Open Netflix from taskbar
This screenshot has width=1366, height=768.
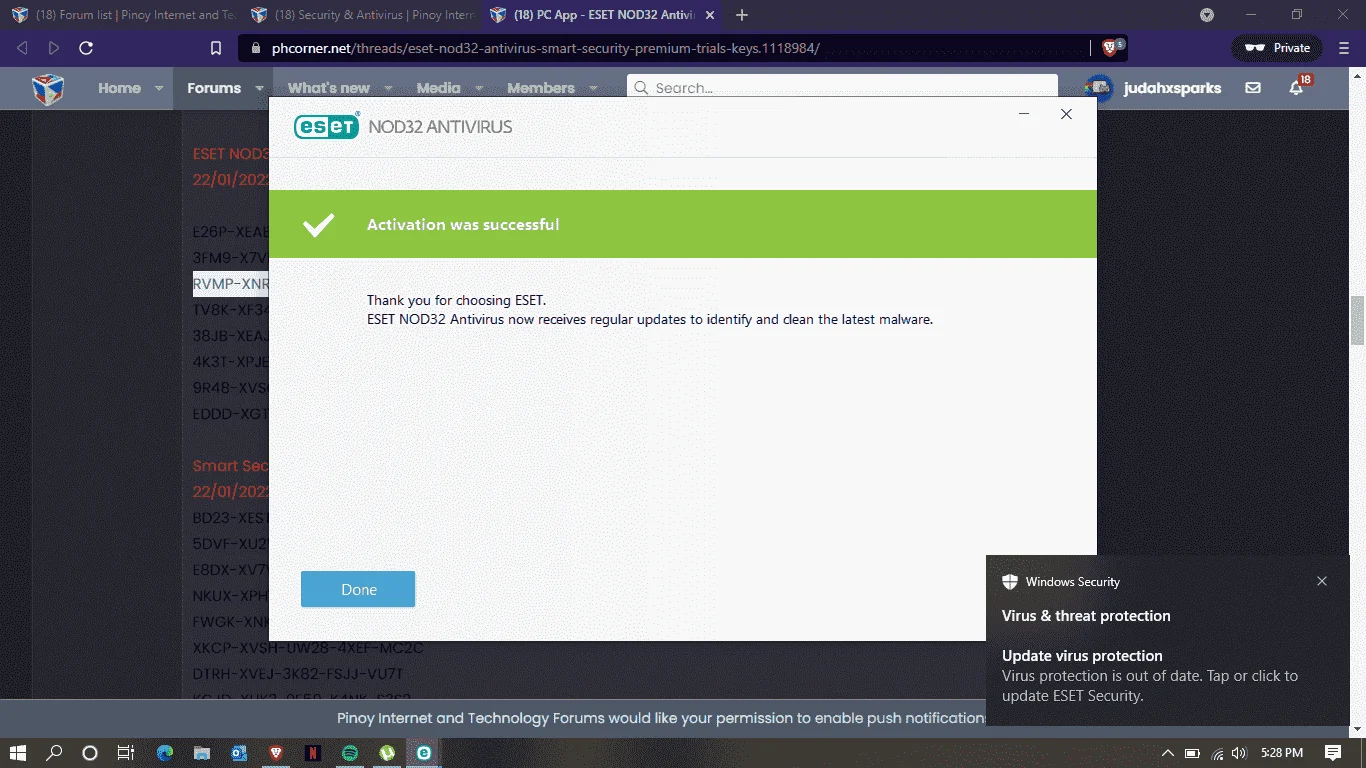pos(313,753)
